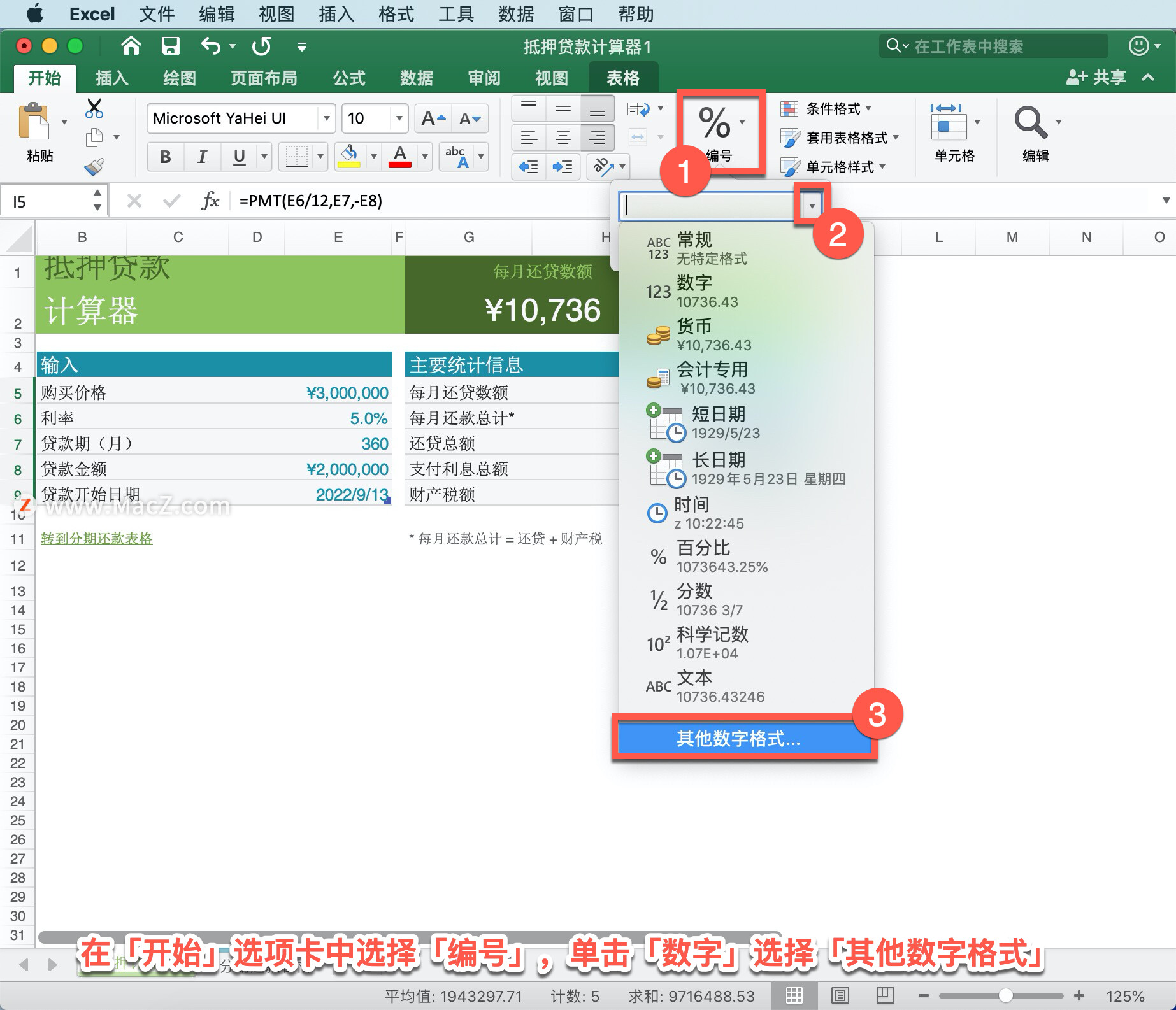Align text to top
The image size is (1176, 1010).
[529, 108]
